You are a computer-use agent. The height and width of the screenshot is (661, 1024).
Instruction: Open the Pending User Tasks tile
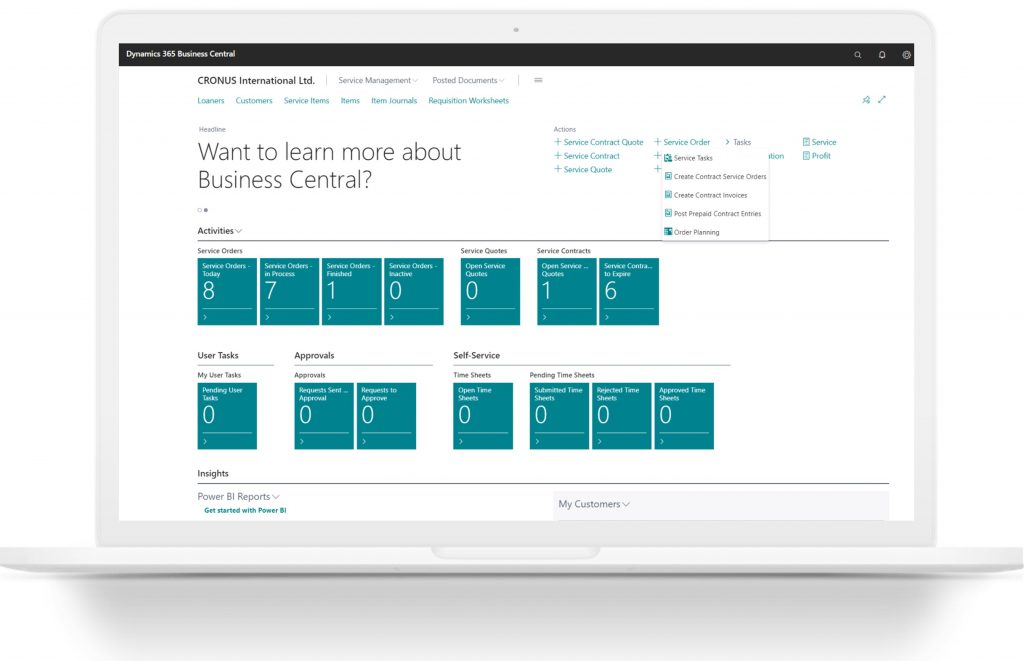227,416
